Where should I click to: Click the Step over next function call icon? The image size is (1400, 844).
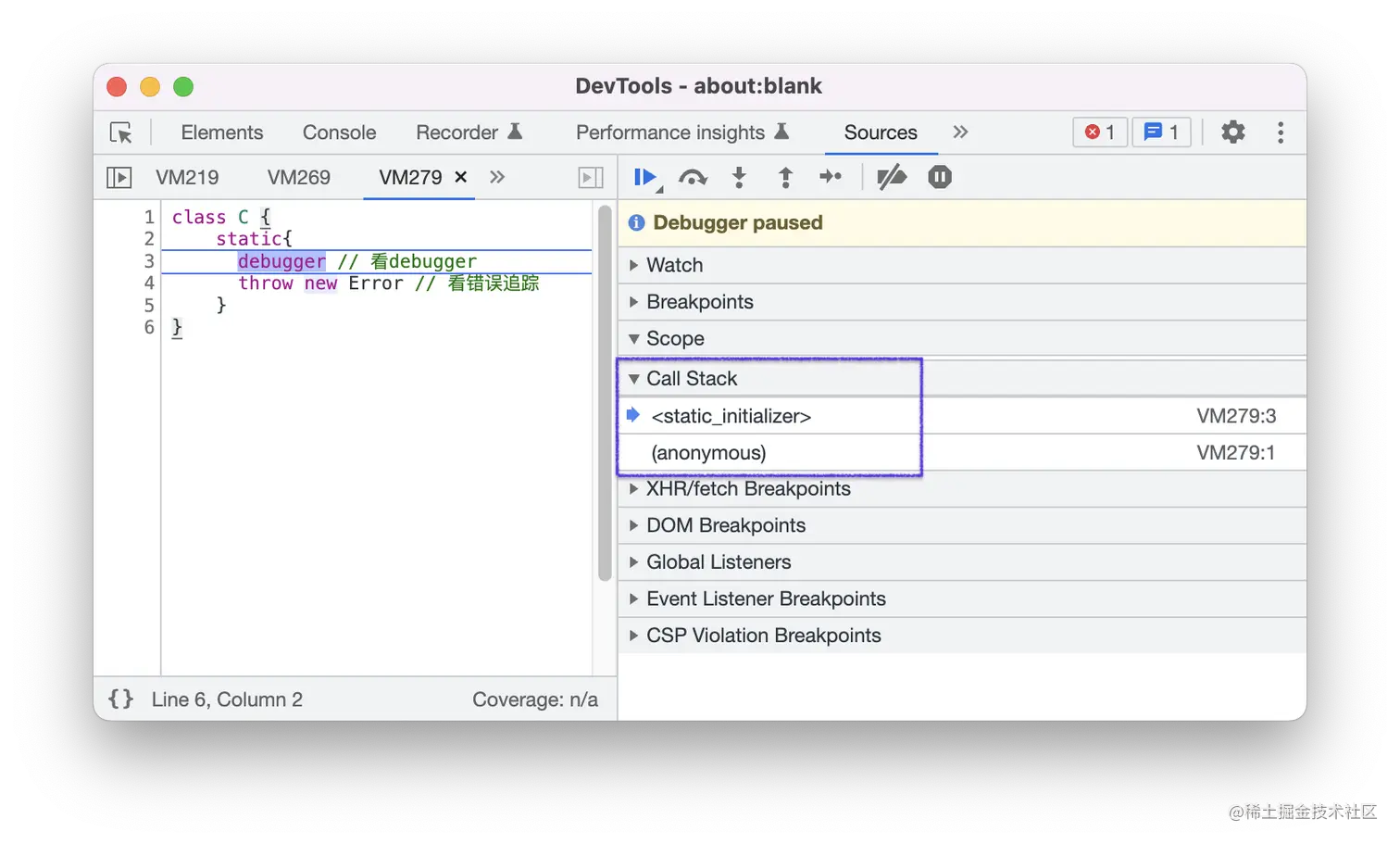coord(693,177)
